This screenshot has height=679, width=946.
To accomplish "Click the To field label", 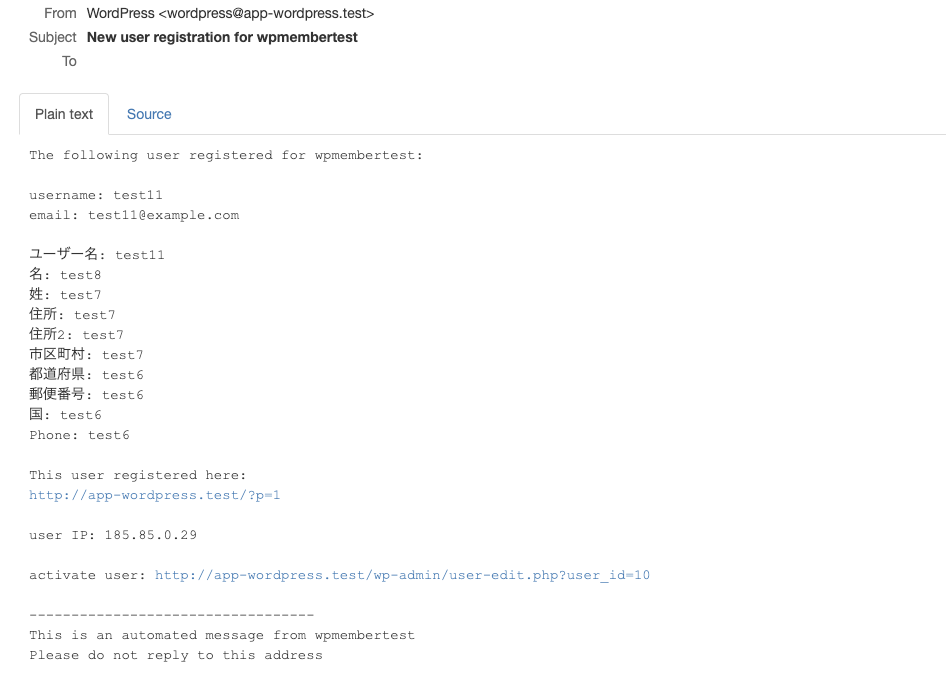I will tap(69, 61).
